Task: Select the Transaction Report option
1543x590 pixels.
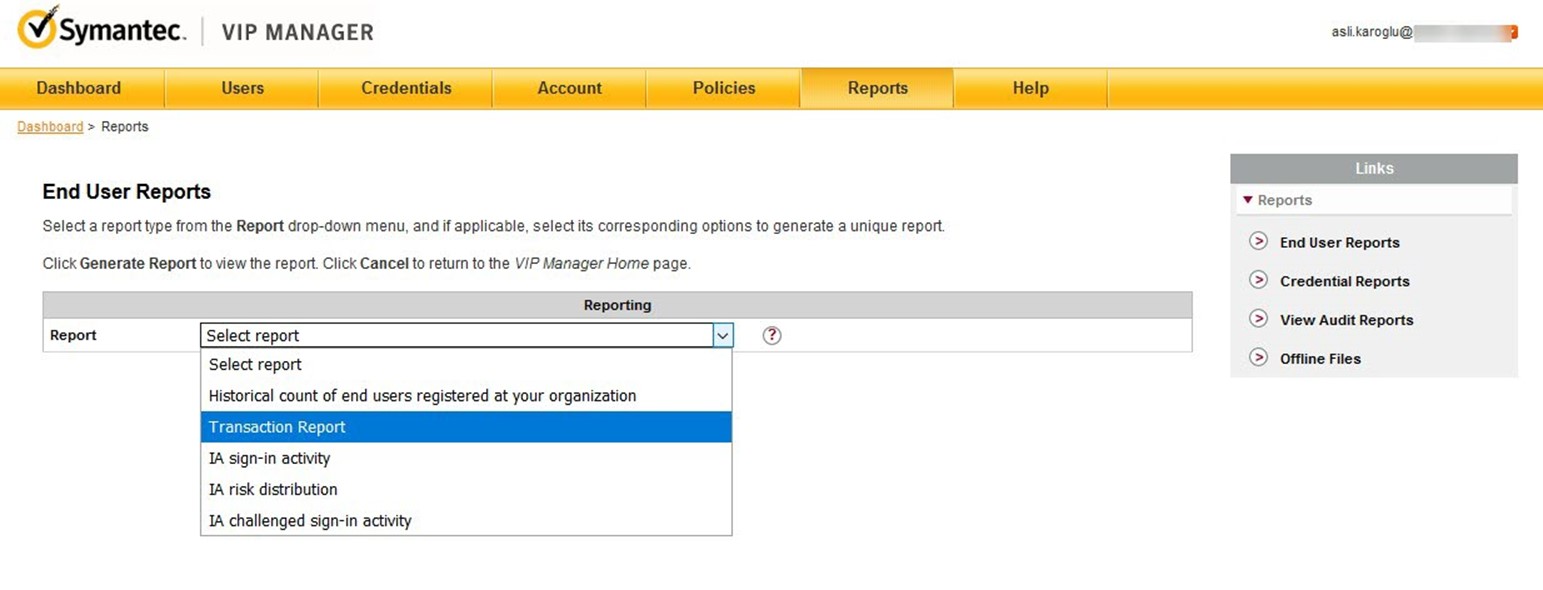Action: tap(466, 427)
